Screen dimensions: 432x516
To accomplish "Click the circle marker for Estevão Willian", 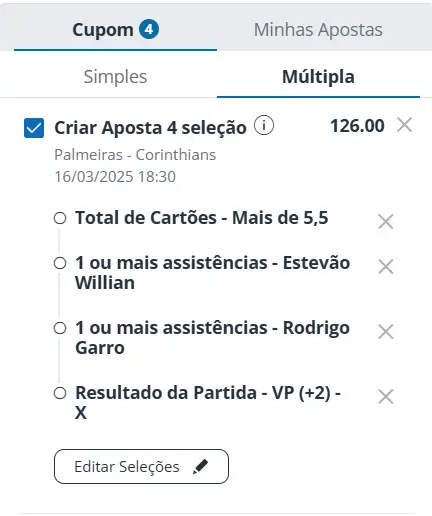I will 60,263.
